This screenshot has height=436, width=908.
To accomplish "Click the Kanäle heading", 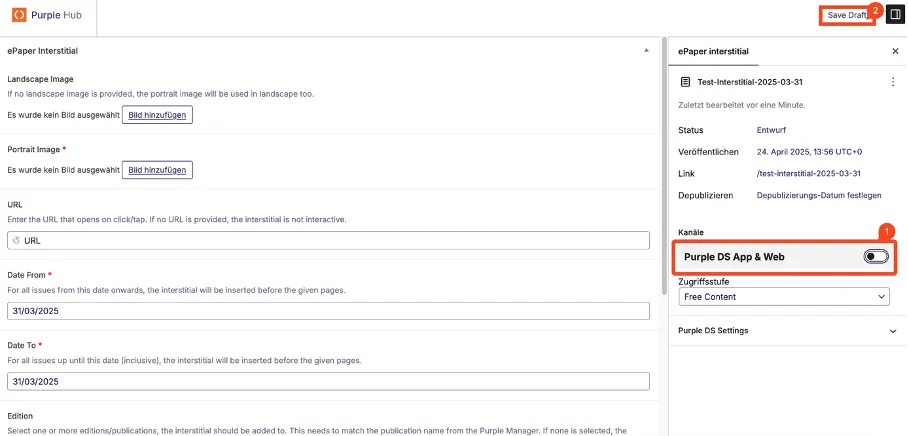I will click(691, 232).
